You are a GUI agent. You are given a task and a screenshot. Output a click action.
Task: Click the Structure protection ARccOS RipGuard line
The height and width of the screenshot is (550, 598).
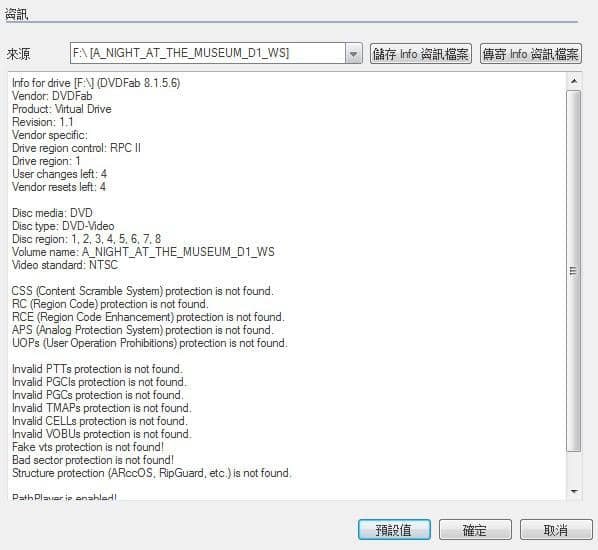(152, 473)
